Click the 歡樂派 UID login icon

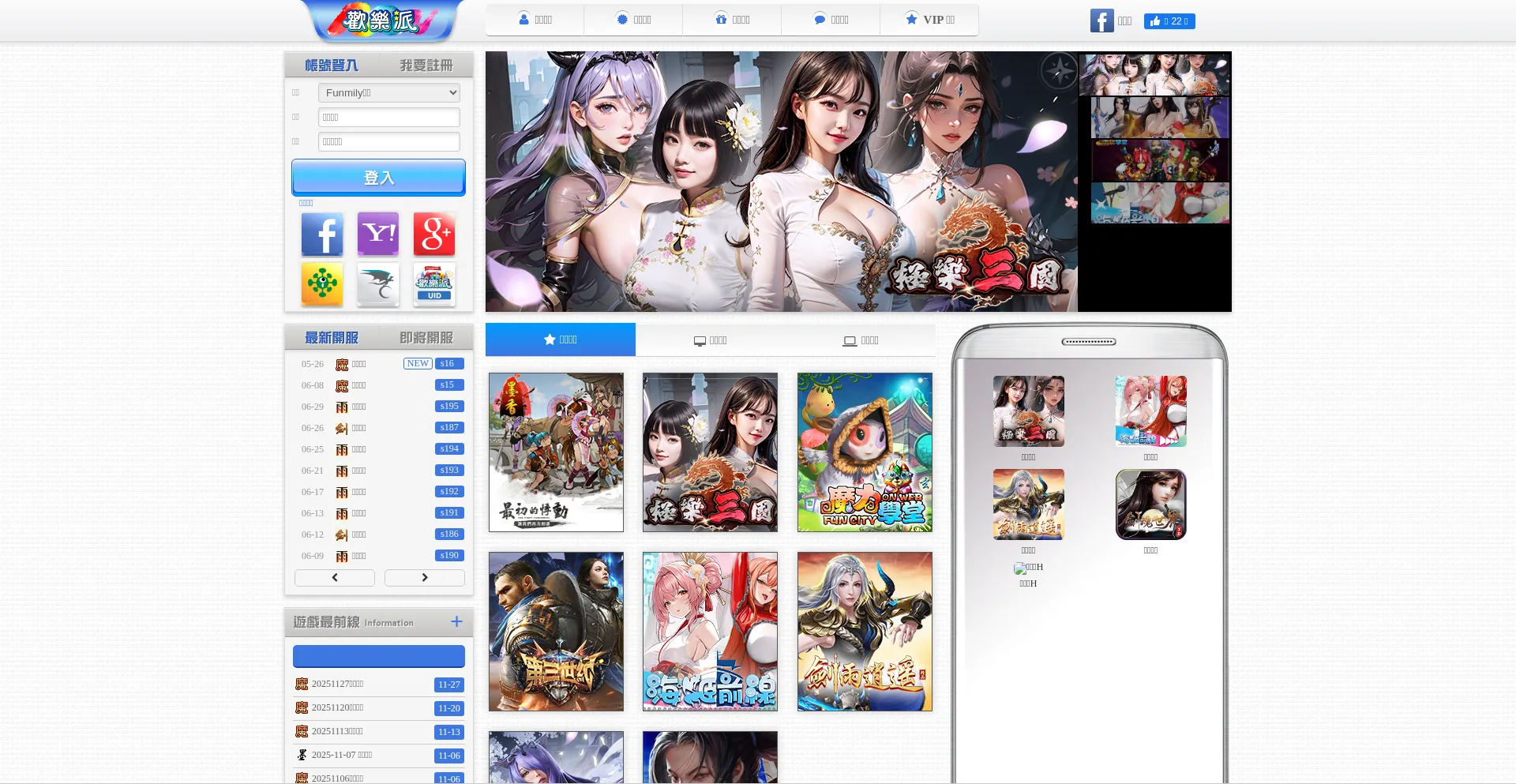point(434,284)
